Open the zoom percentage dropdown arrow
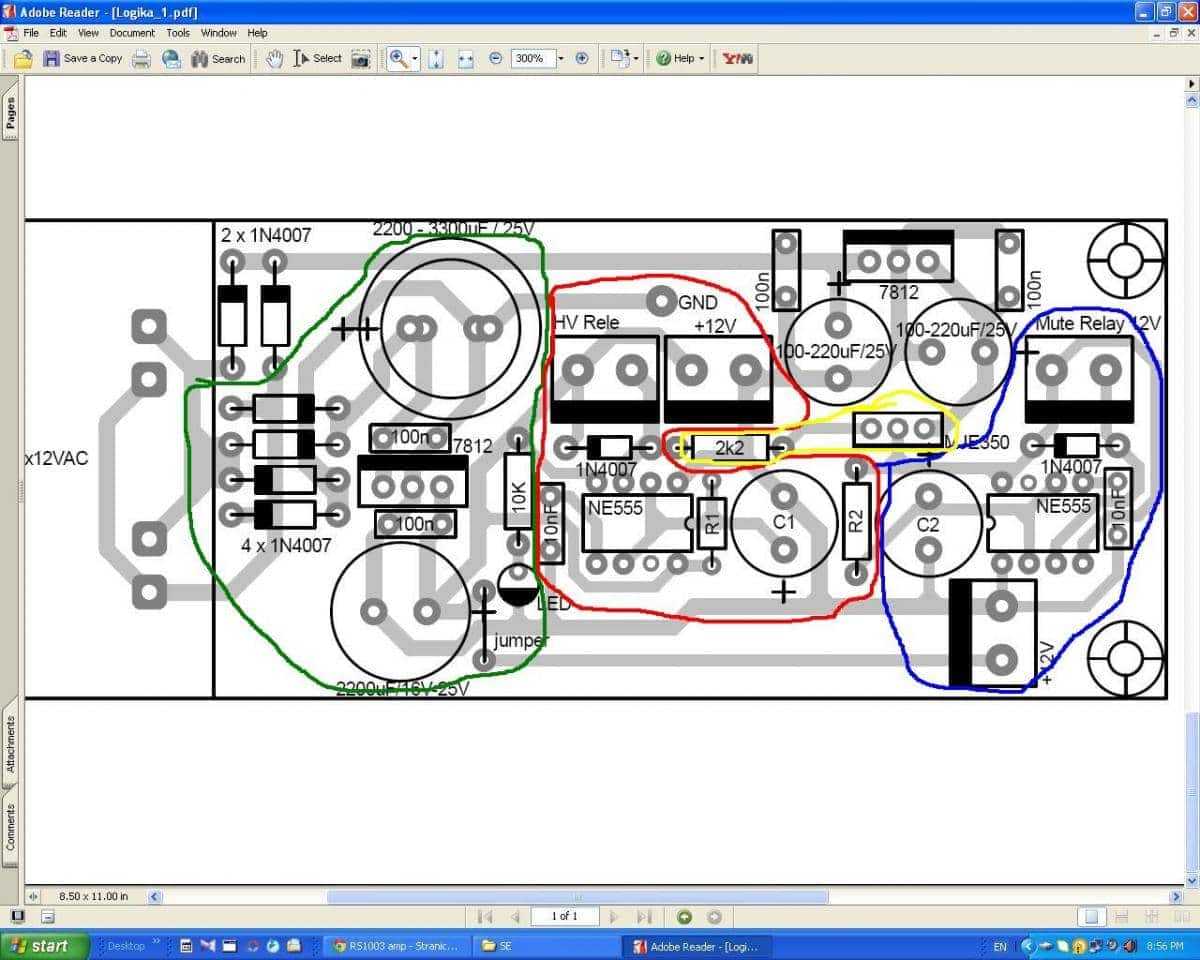The image size is (1200, 960). coord(561,59)
